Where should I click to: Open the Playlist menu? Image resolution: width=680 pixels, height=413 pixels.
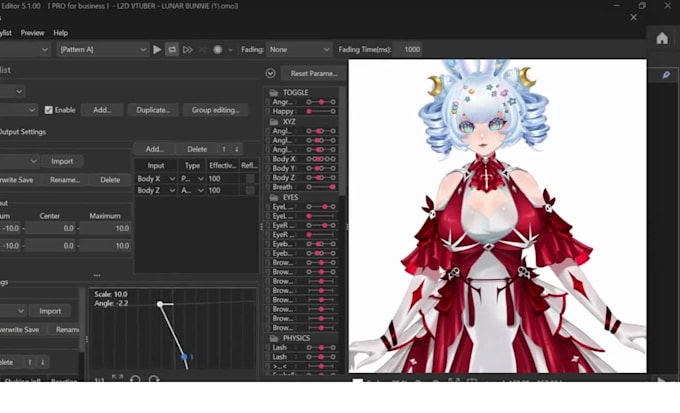[x=6, y=33]
